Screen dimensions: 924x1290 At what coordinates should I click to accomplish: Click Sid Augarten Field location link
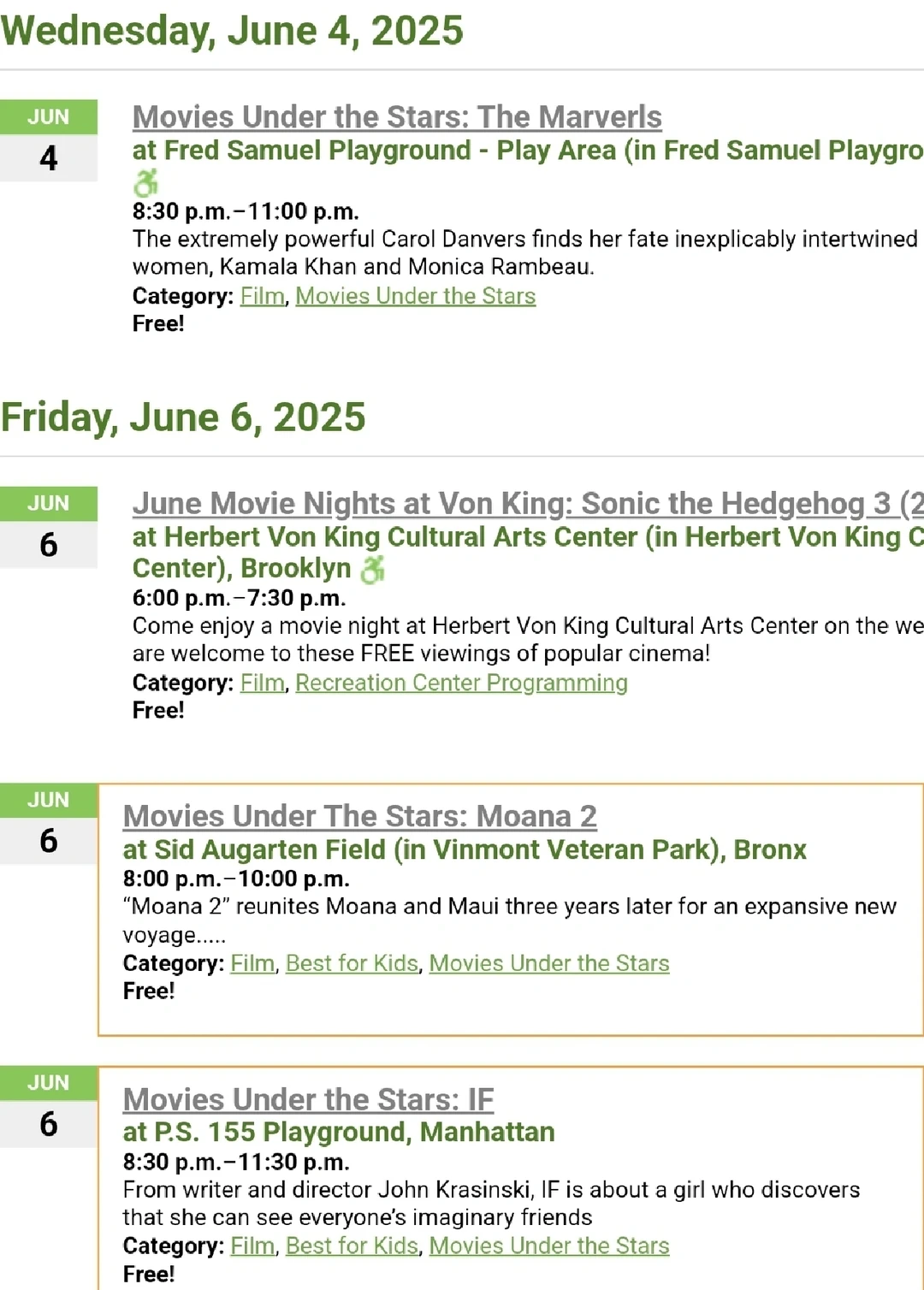464,849
